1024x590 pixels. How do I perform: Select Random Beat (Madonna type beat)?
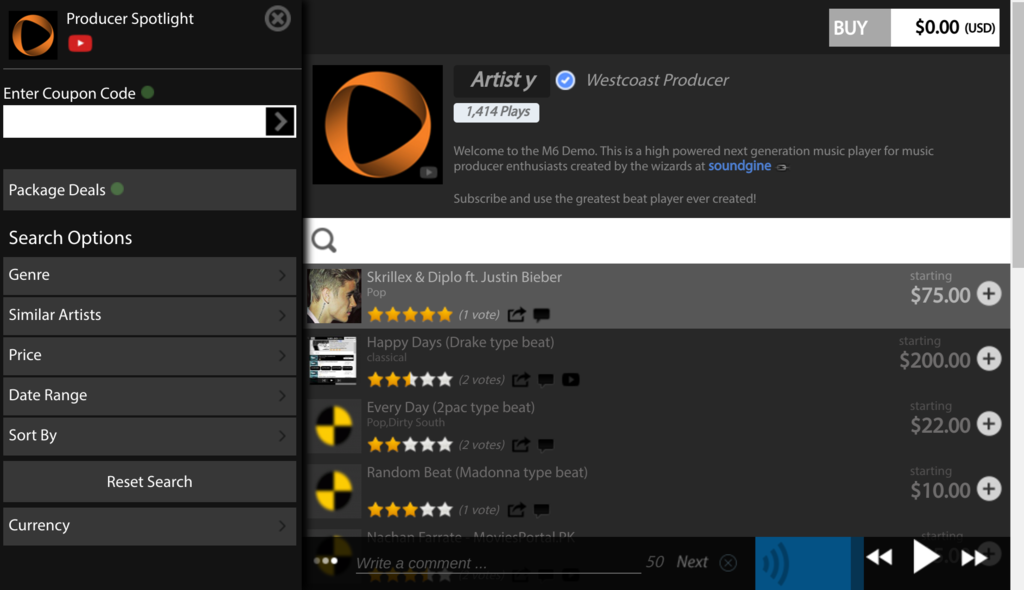(477, 472)
